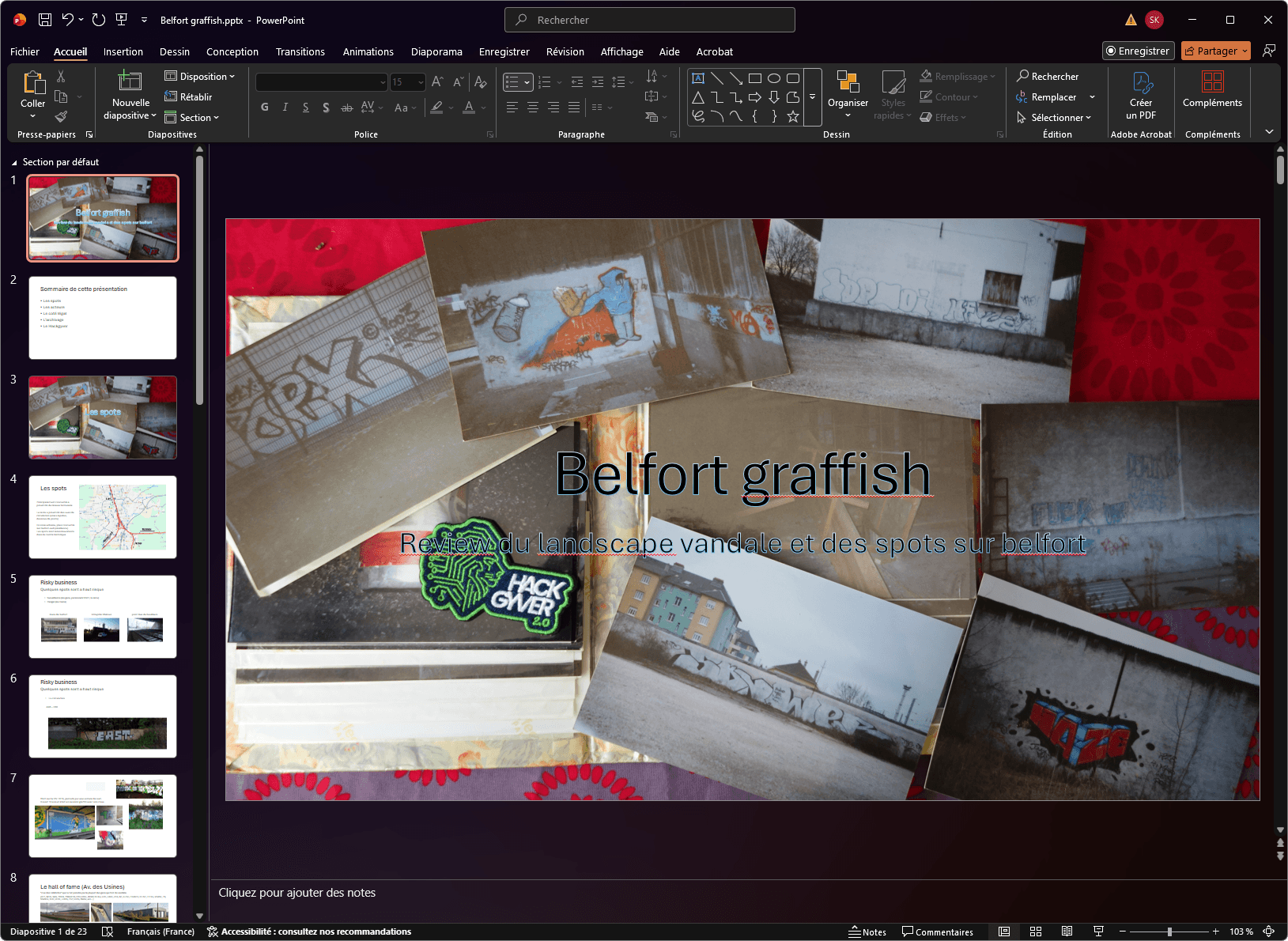Open the Diaporama tab

point(436,51)
